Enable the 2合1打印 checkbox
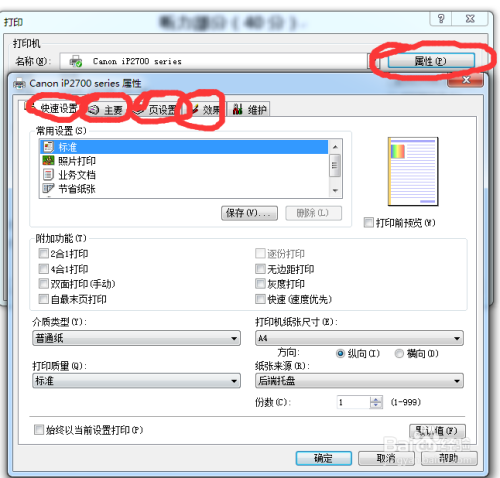This screenshot has height=478, width=500. click(x=43, y=254)
